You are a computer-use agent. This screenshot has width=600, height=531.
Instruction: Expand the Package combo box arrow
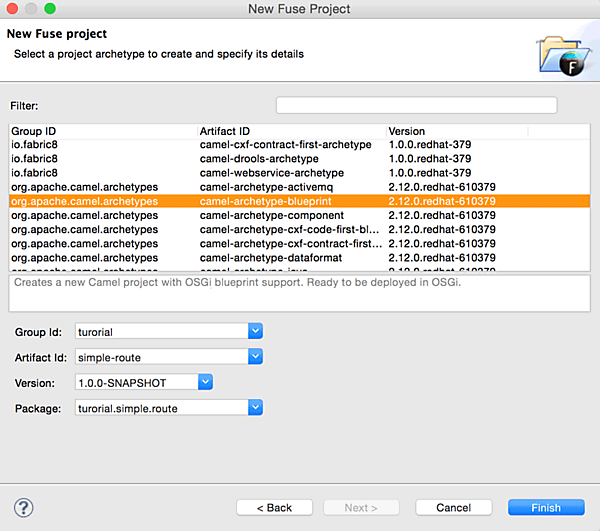(x=255, y=407)
